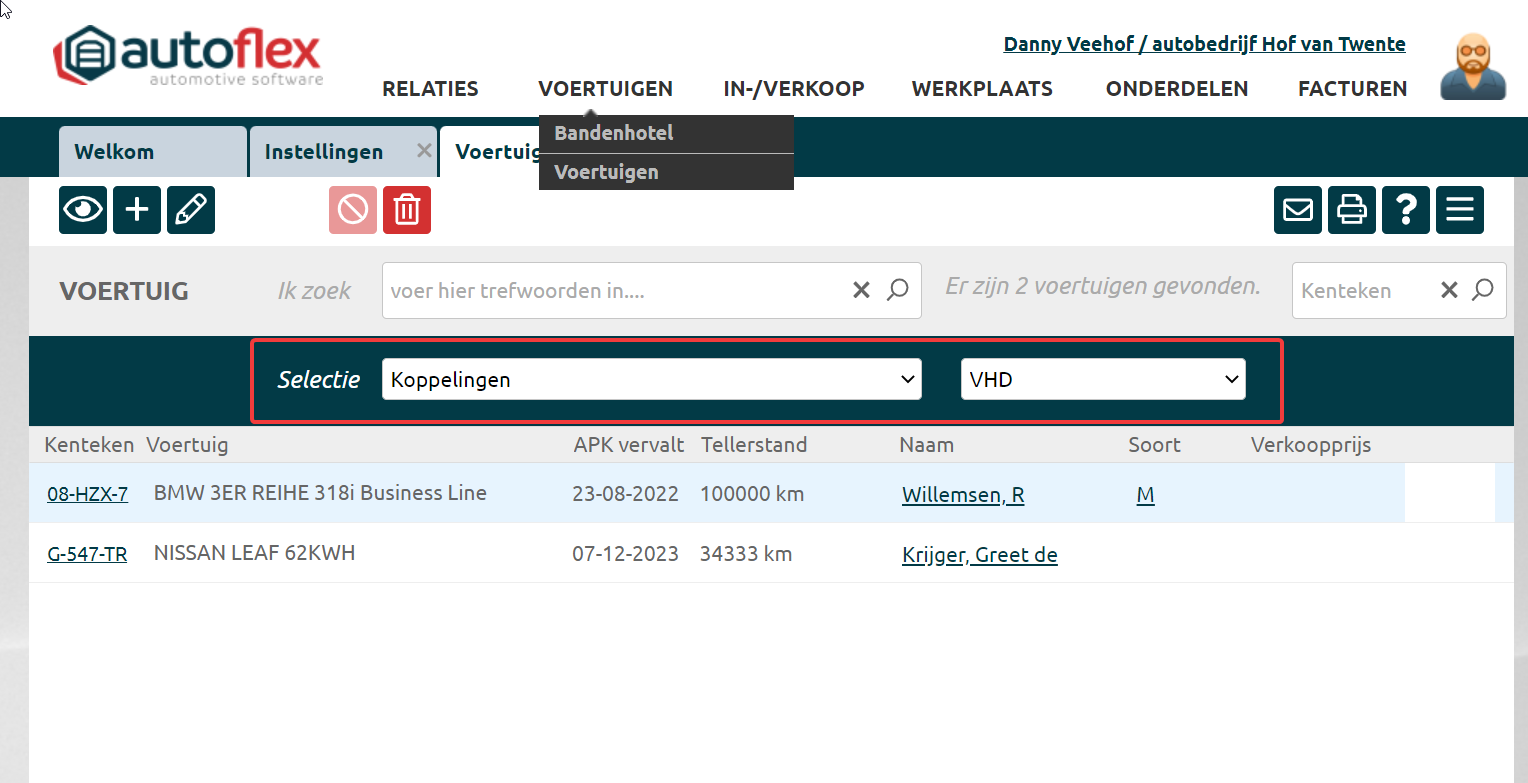This screenshot has width=1528, height=783.
Task: Open the envelope email icon
Action: (x=1298, y=210)
